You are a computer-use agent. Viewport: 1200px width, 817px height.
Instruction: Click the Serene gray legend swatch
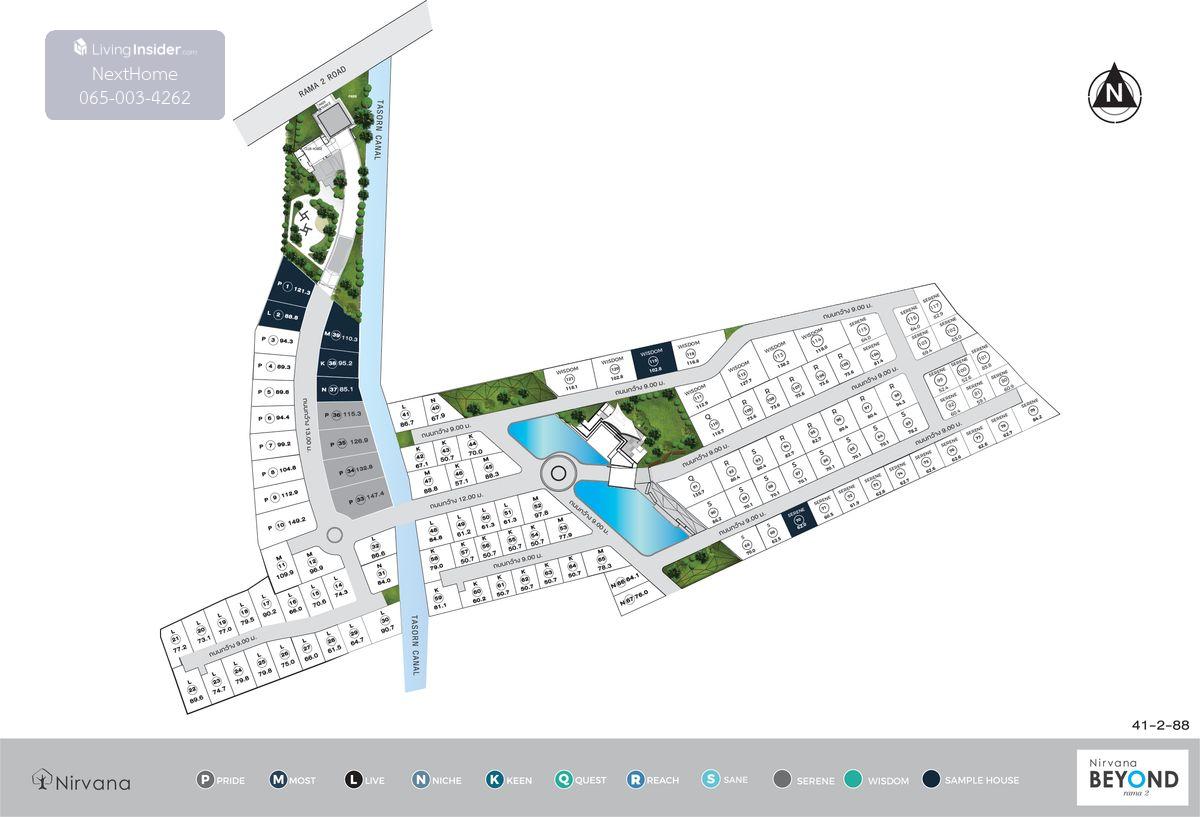pyautogui.click(x=782, y=780)
